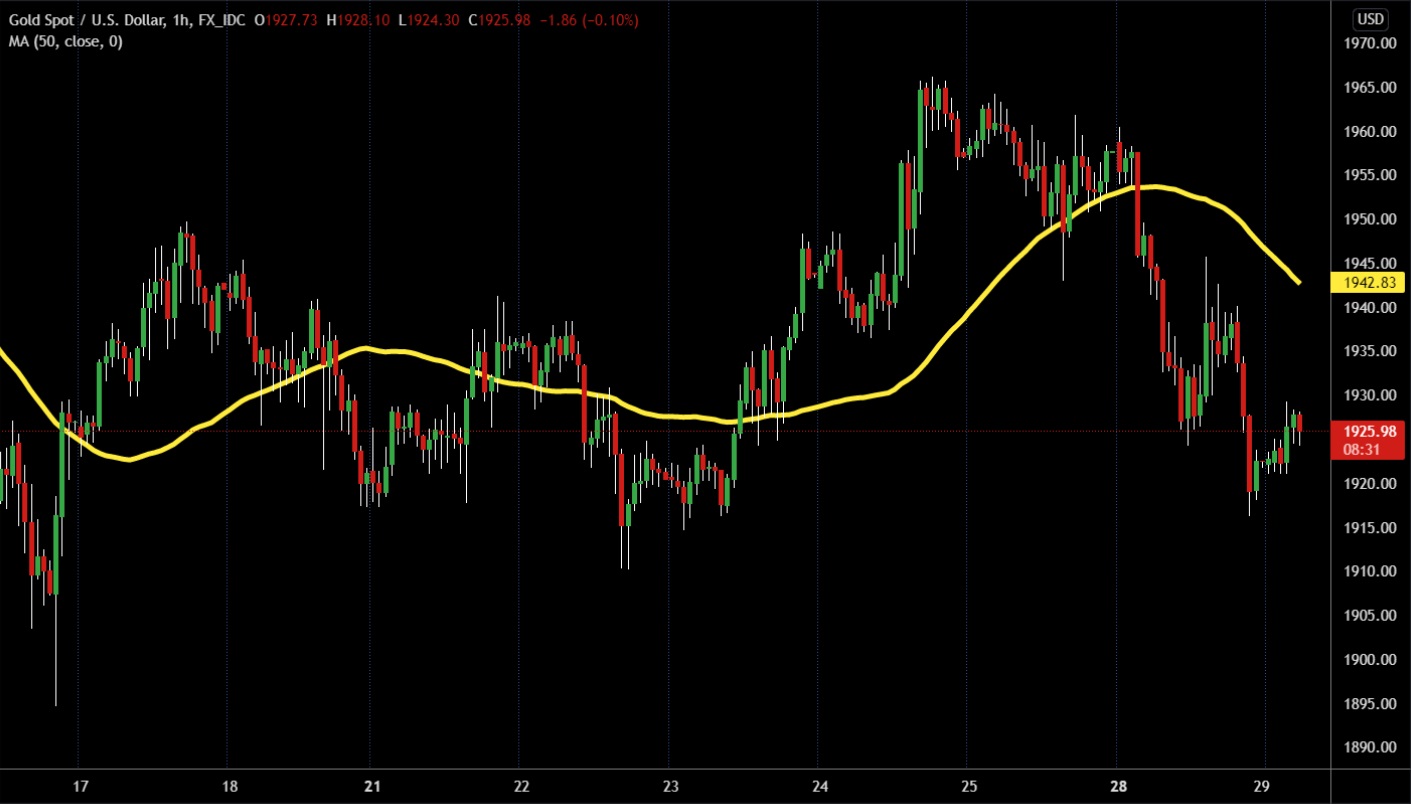Click the date label 18 on time axis
Screen dimensions: 1411x804
[x=228, y=785]
